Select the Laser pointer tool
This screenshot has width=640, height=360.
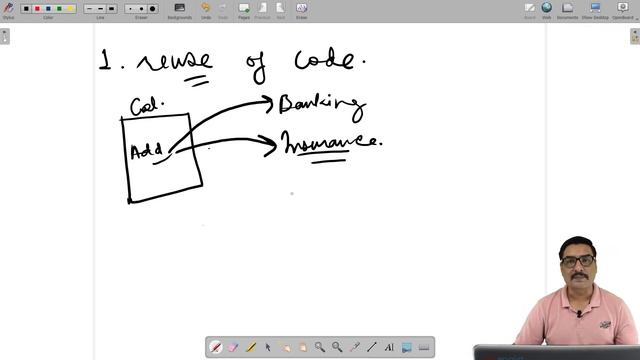(354, 347)
